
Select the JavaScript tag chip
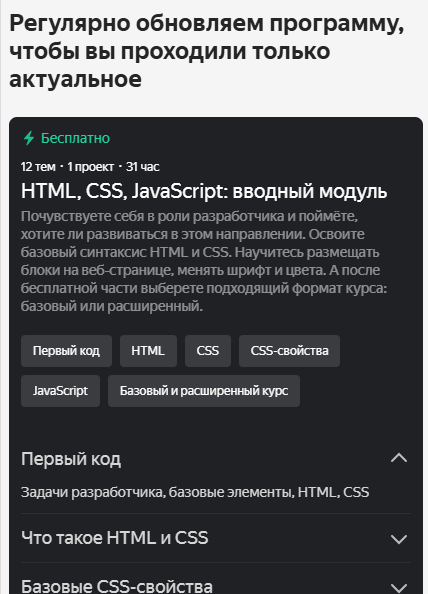click(x=60, y=391)
